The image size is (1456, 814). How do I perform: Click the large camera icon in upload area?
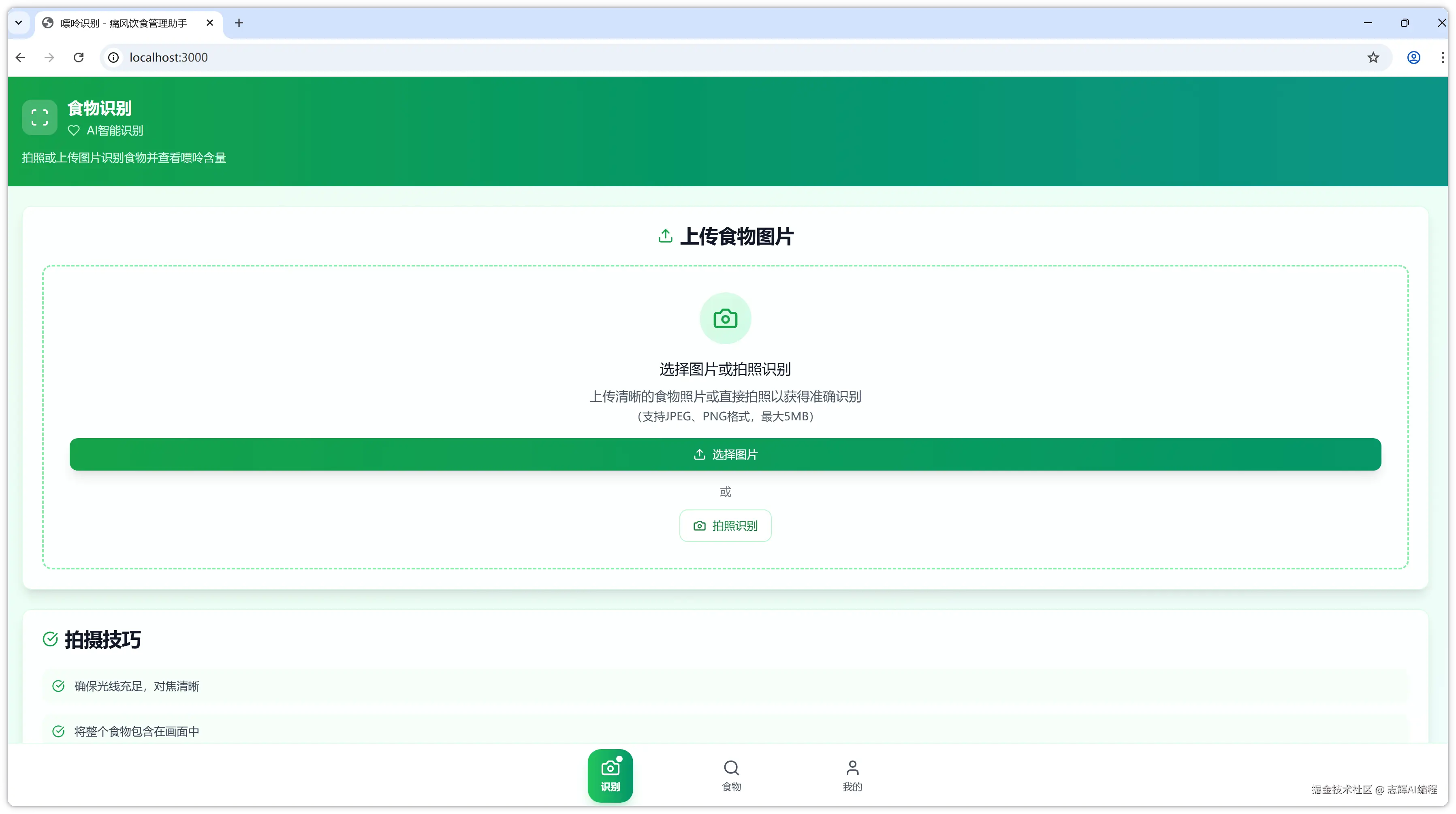click(x=725, y=319)
